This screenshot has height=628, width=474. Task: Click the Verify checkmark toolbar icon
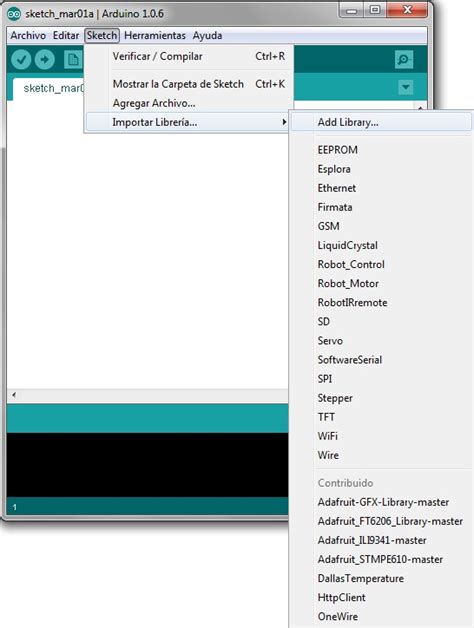click(21, 60)
